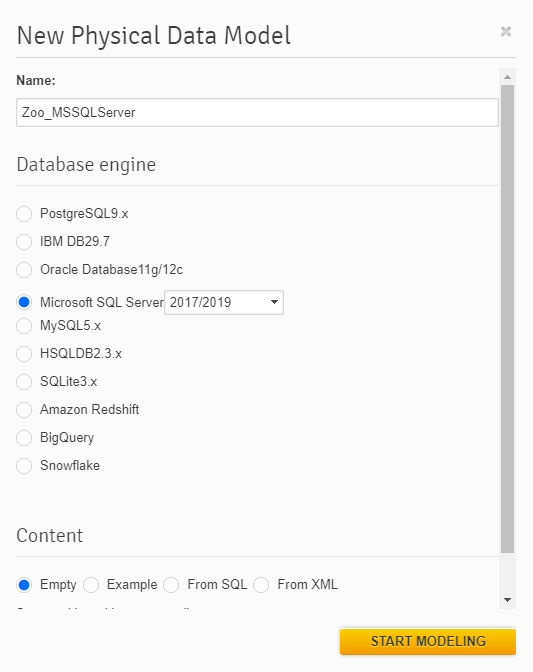533x672 pixels.
Task: Choose From SQL content option
Action: (x=171, y=585)
